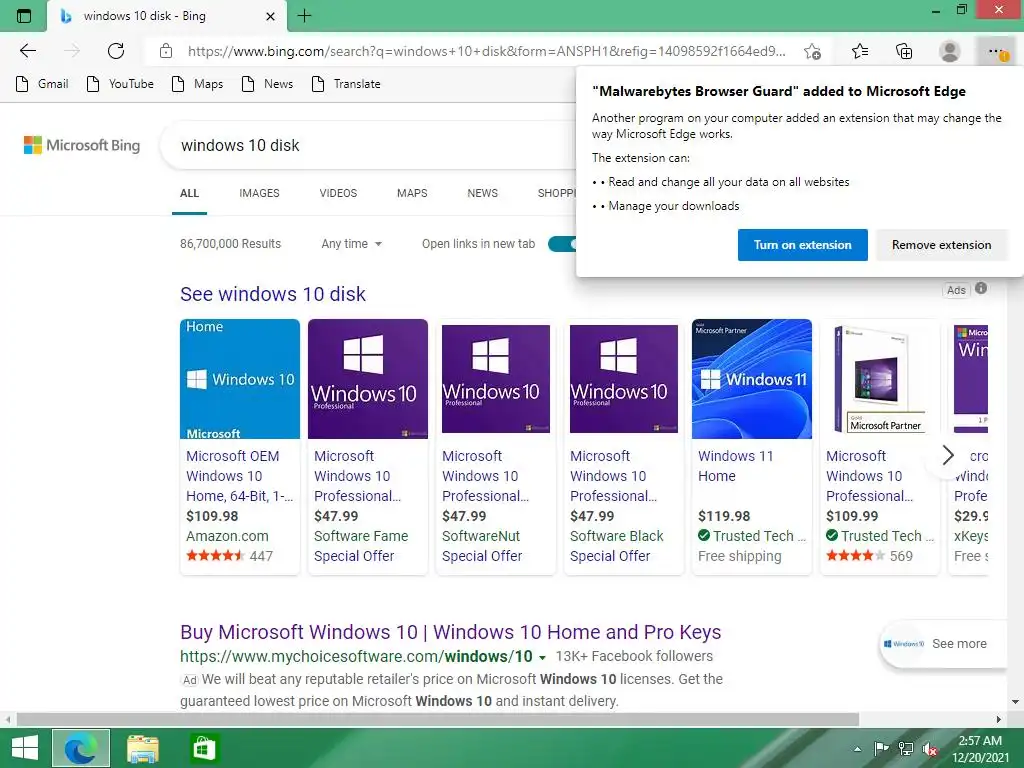The width and height of the screenshot is (1024, 768).
Task: Open Microsoft Store from taskbar
Action: click(x=204, y=748)
